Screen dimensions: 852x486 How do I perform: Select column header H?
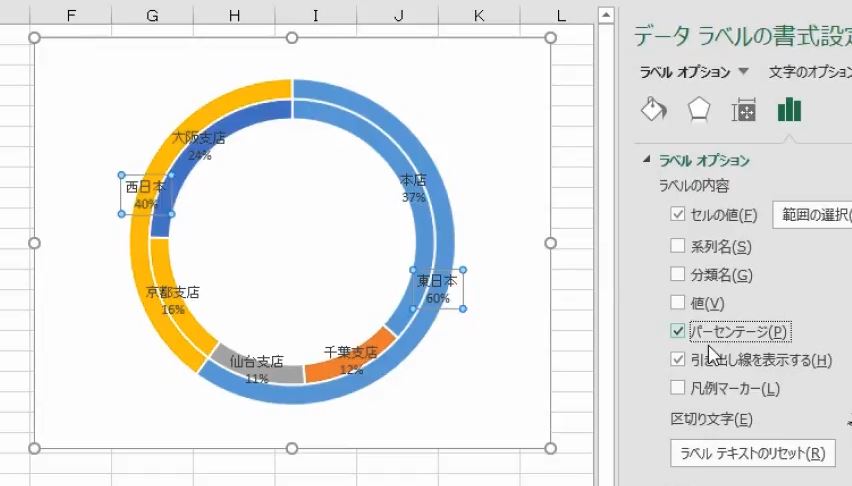(x=234, y=15)
